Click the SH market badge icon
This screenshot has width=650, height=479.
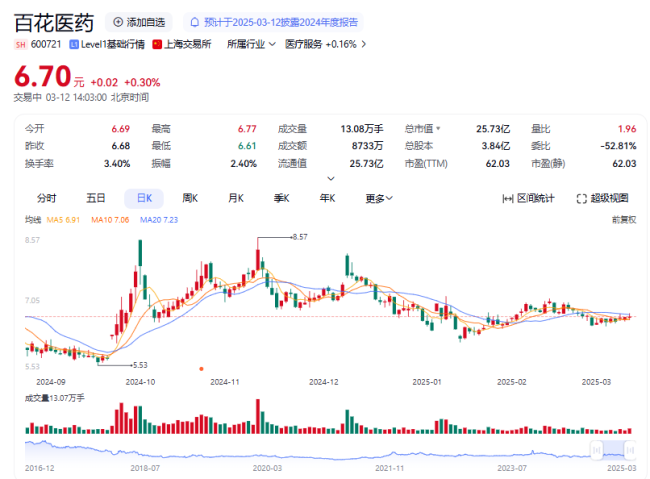(20, 45)
